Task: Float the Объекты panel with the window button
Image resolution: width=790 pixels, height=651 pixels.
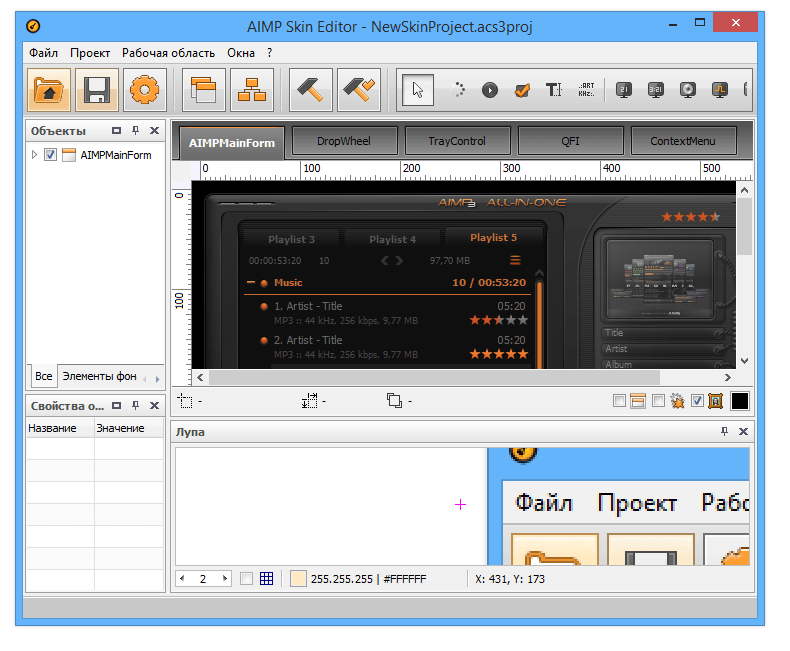Action: coord(116,131)
